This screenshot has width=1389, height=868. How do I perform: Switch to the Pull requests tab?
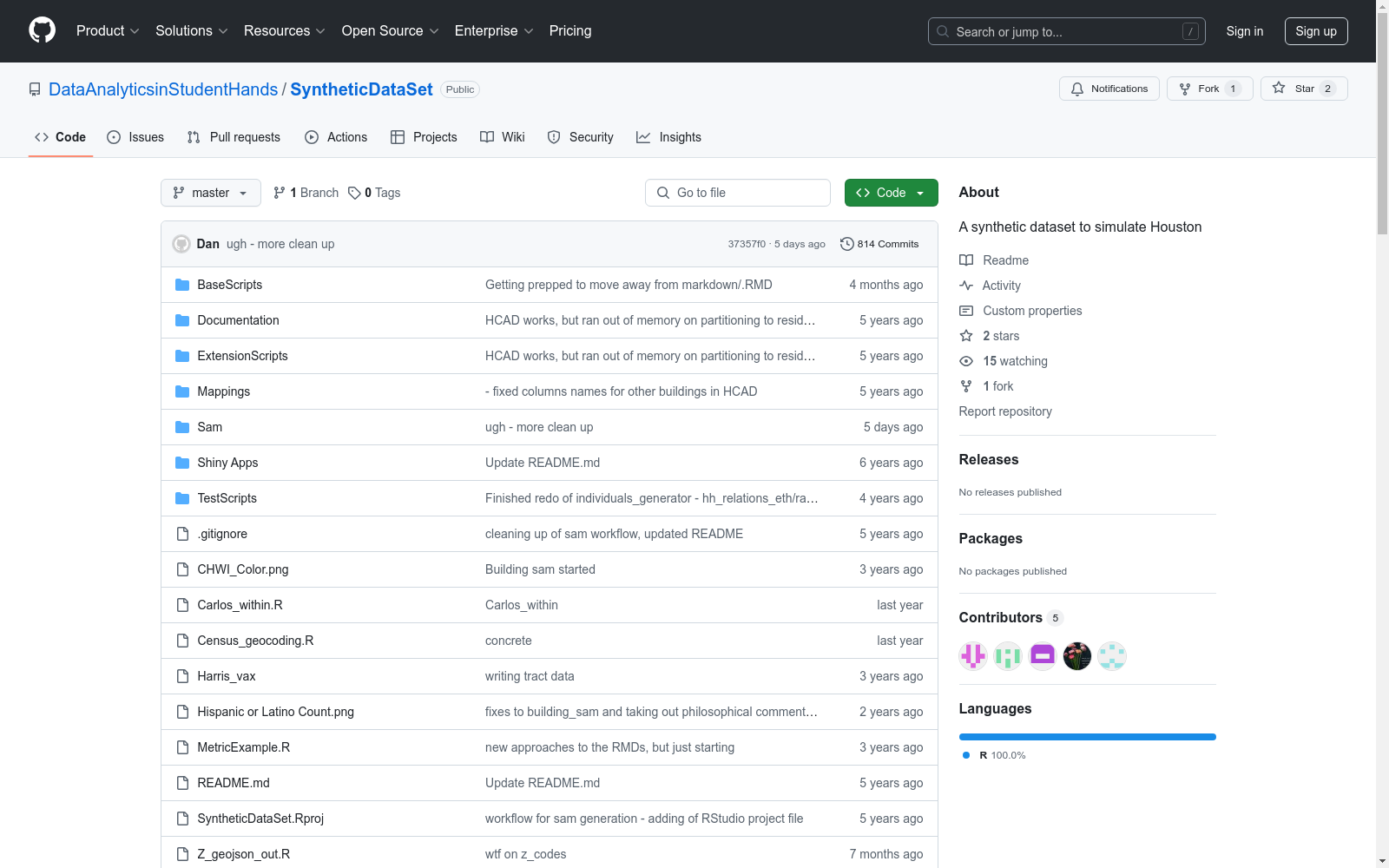234,137
